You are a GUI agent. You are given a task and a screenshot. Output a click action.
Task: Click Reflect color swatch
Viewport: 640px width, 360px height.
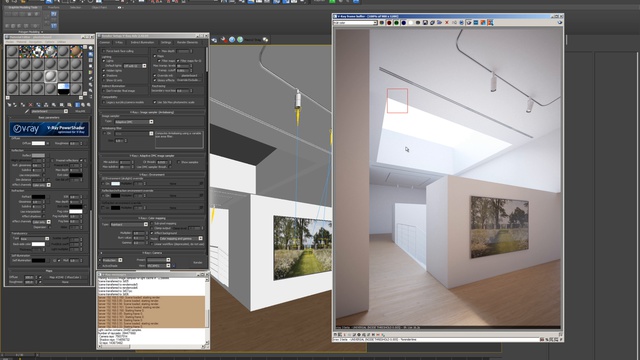38,156
